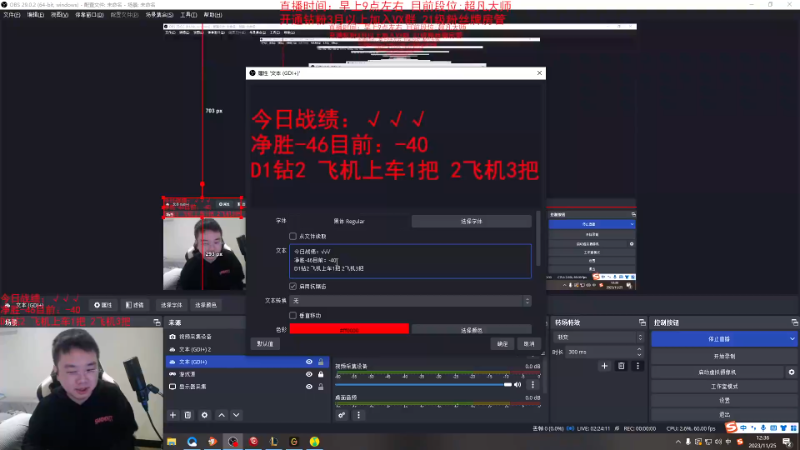Configure virtual camera using the gear icon
Viewport: 800px width, 450px height.
click(791, 372)
